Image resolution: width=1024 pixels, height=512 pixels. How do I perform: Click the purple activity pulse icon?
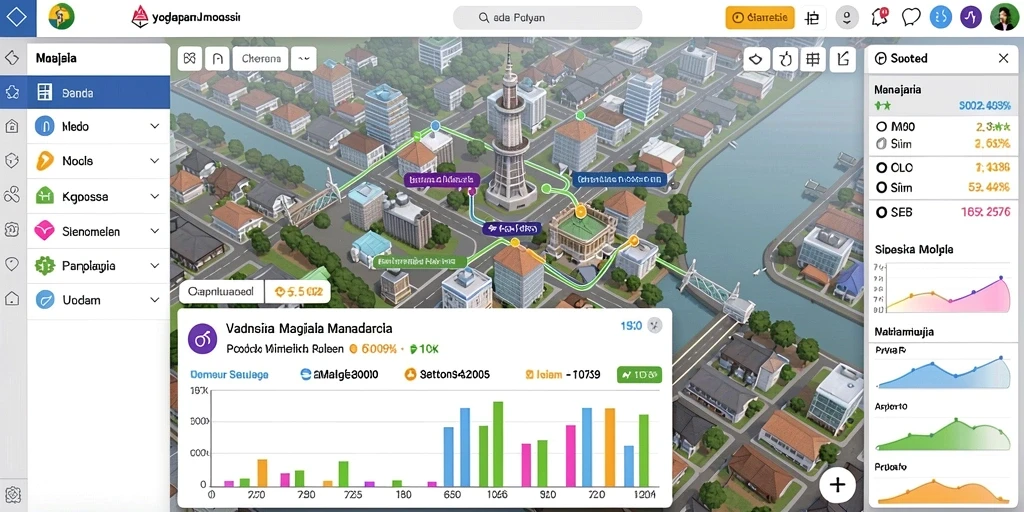pos(970,18)
